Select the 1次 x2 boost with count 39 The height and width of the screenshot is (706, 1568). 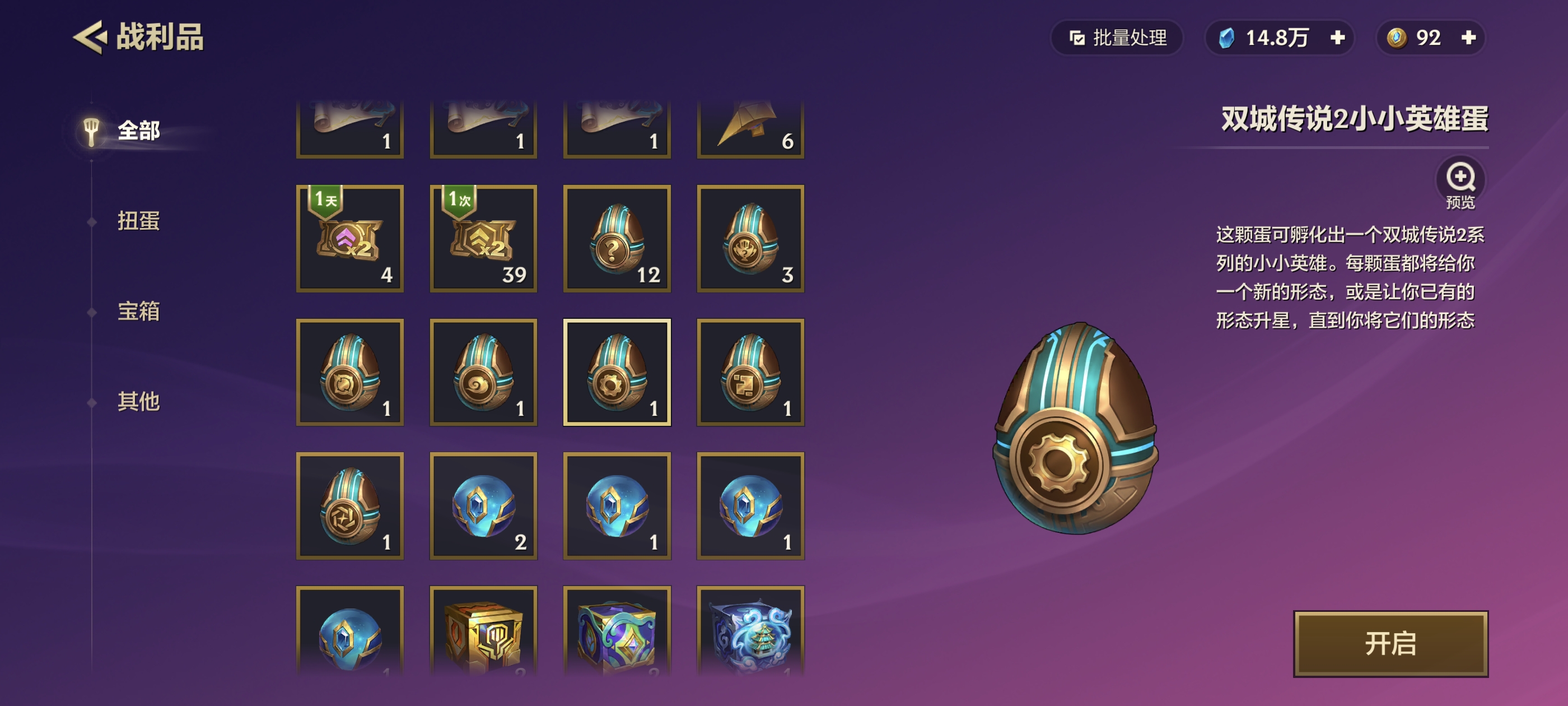[x=483, y=239]
